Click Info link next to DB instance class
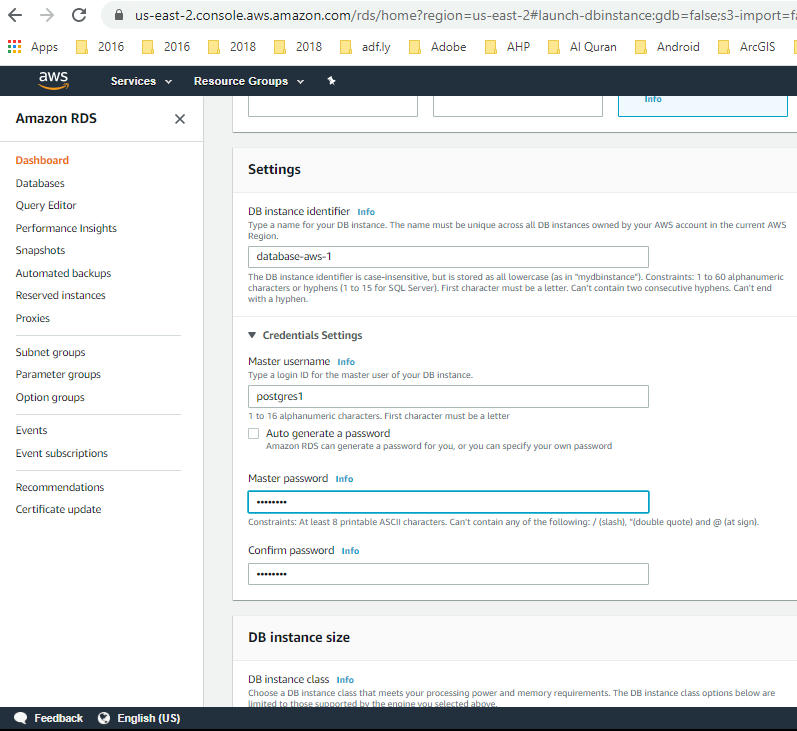Viewport: 797px width, 731px height. point(345,680)
